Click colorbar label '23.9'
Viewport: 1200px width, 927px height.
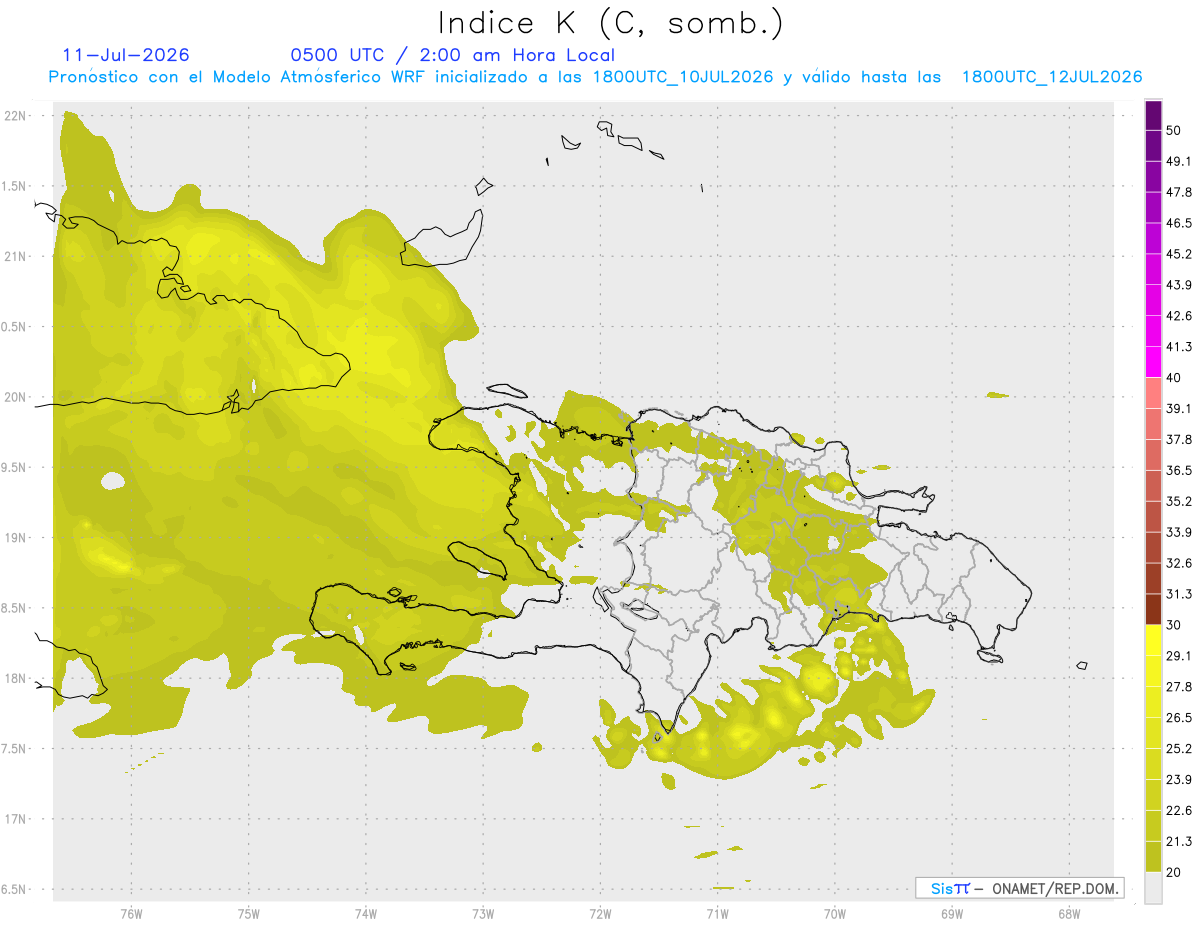coord(1179,779)
